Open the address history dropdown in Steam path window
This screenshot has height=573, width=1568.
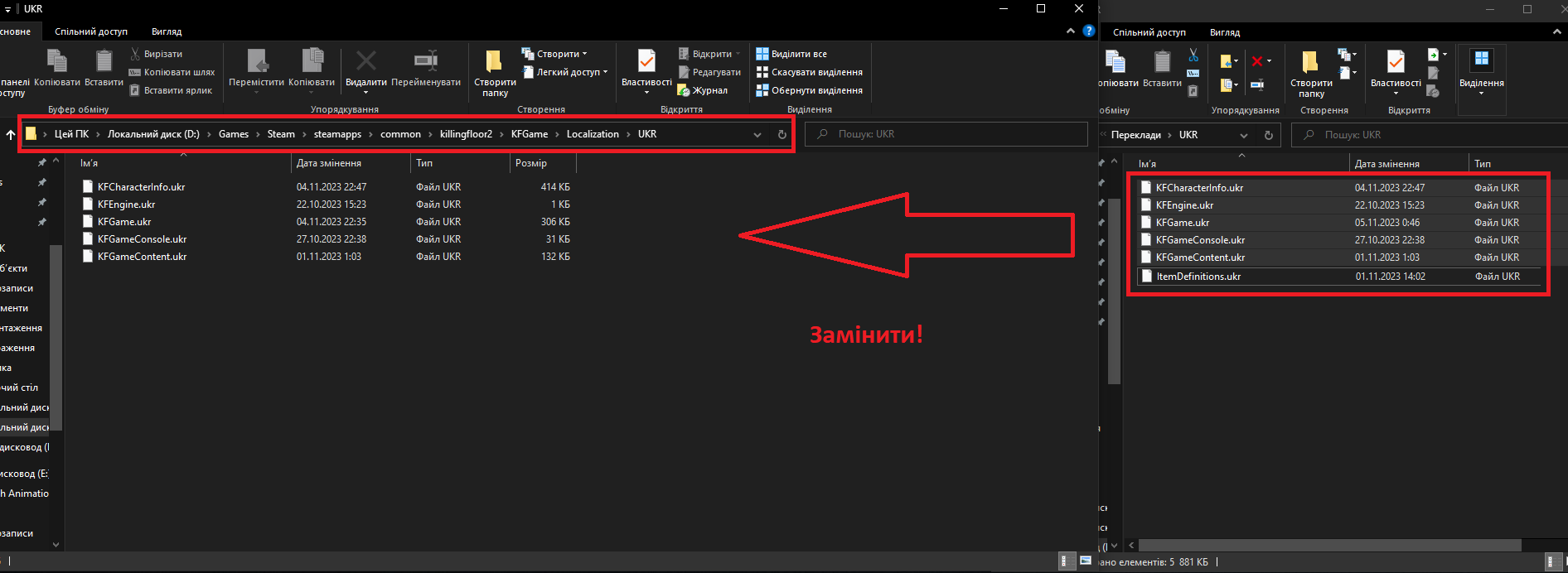[x=757, y=134]
